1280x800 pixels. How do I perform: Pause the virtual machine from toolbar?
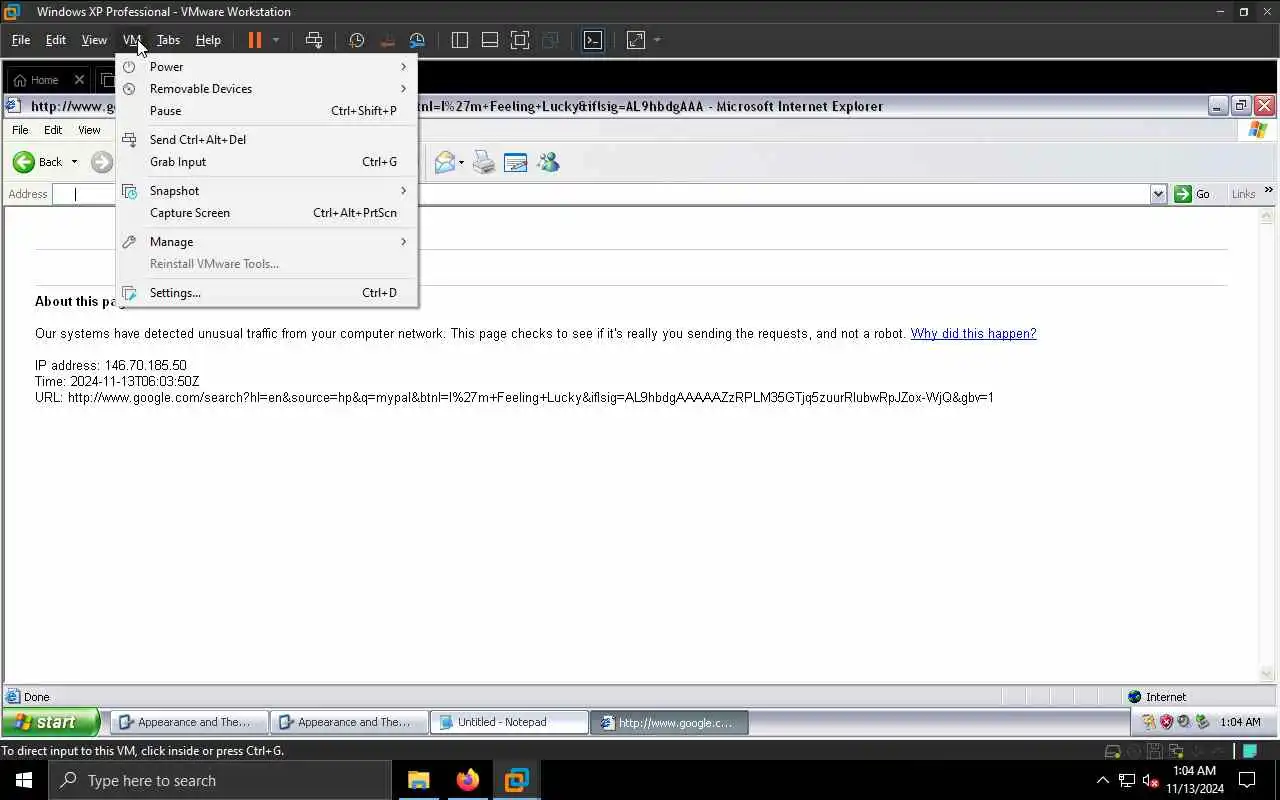[255, 40]
